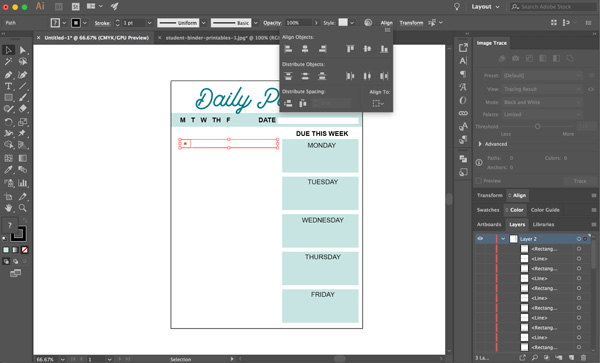This screenshot has width=600, height=363.
Task: Switch to Gradient fill mode in toolbar
Action: [15, 250]
